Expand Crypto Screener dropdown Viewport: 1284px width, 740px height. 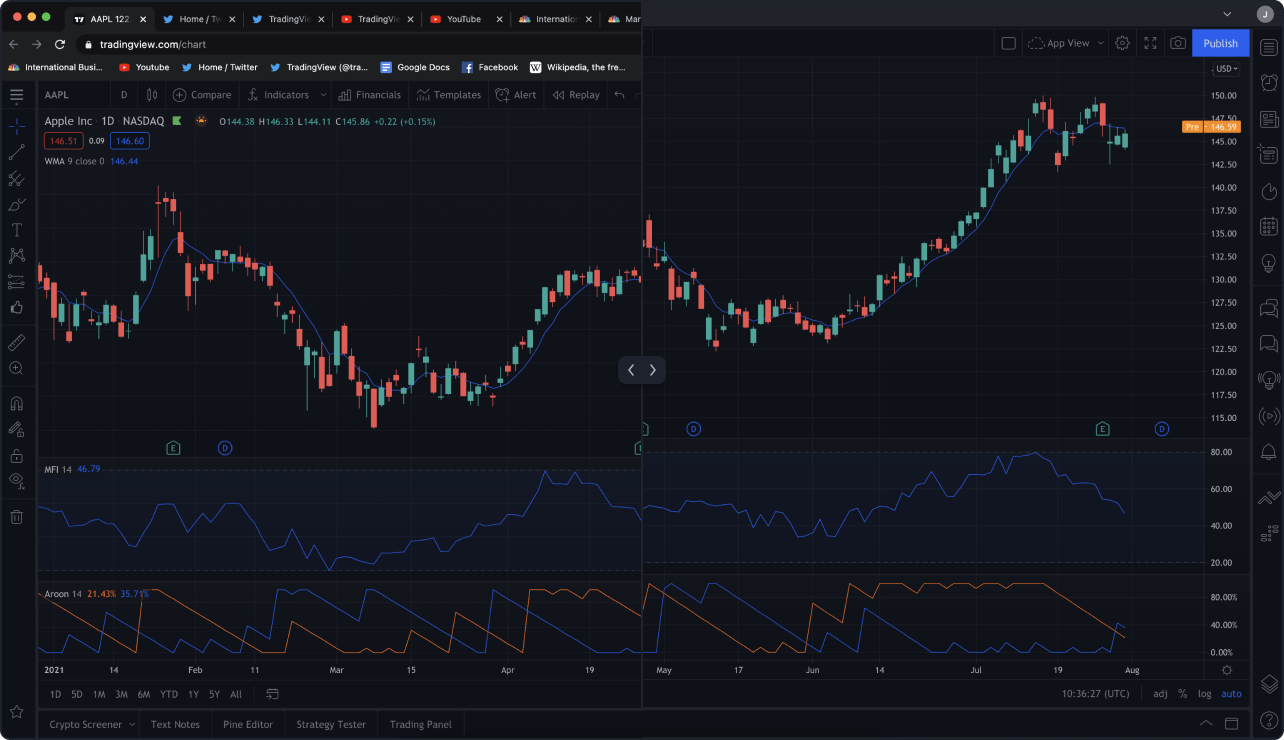point(132,725)
